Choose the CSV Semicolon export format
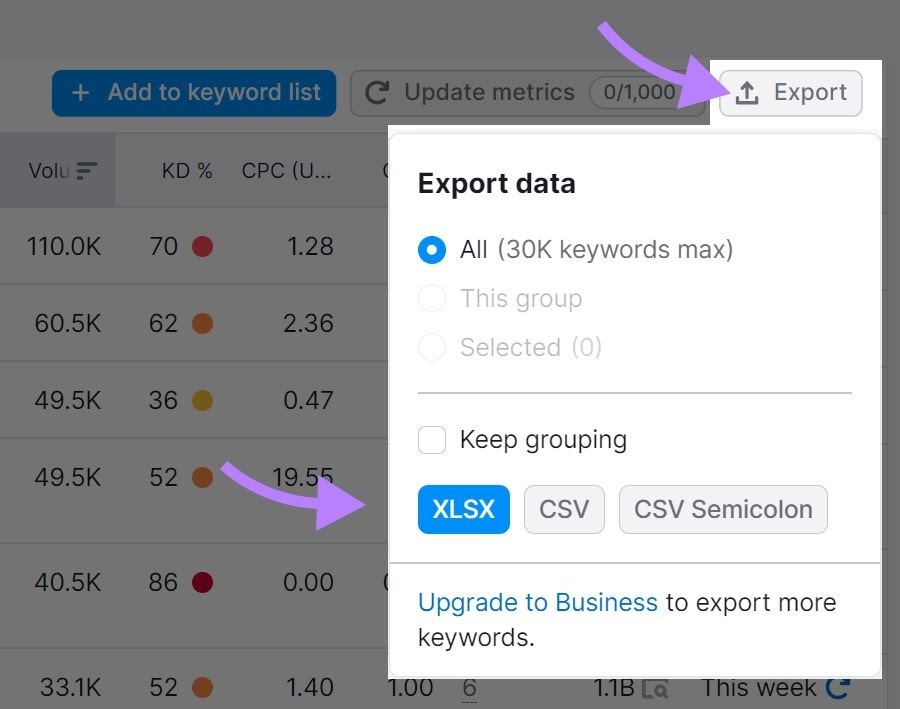The height and width of the screenshot is (709, 900). click(722, 509)
